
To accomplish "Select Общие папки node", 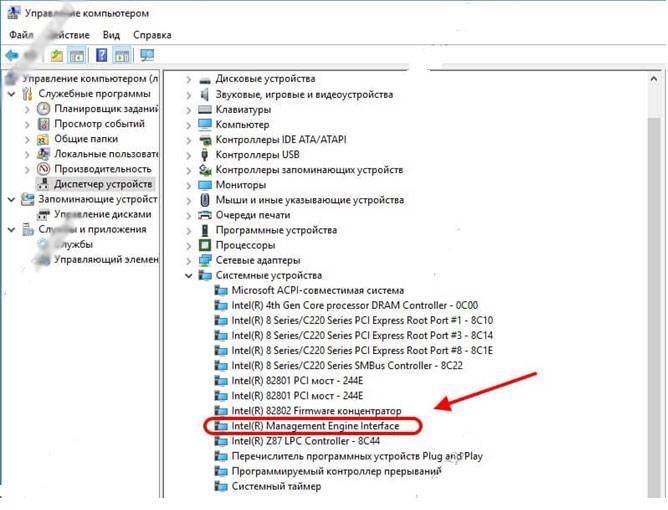I will coord(86,139).
